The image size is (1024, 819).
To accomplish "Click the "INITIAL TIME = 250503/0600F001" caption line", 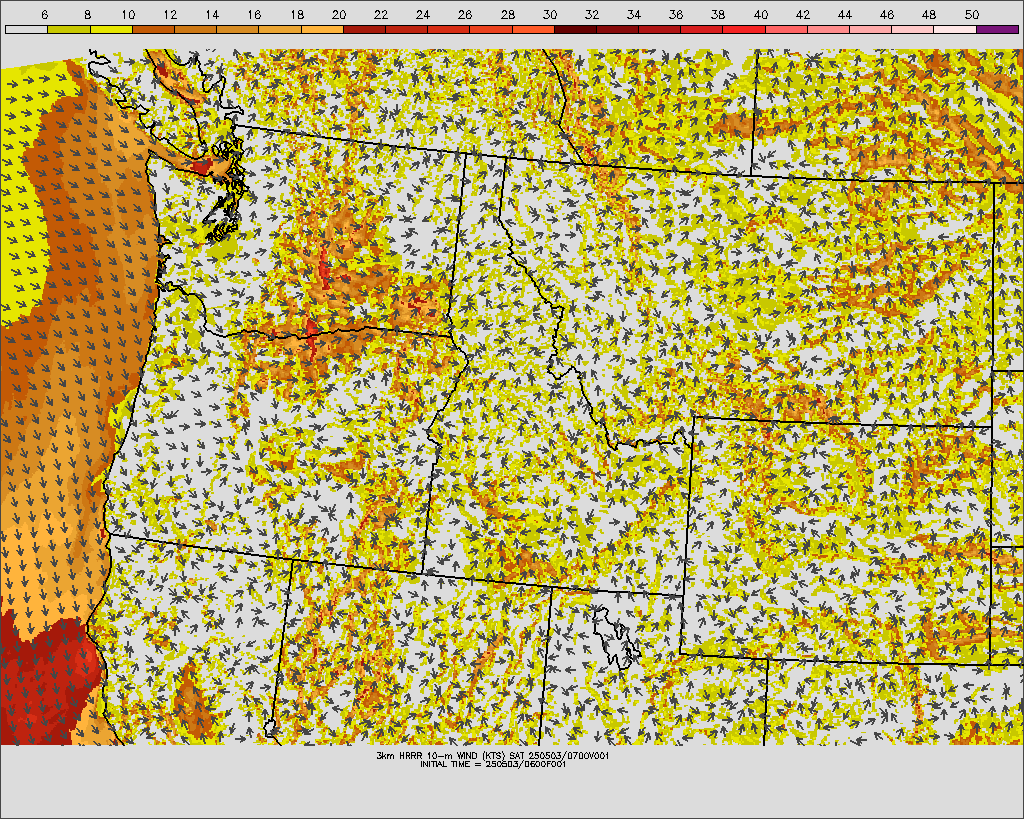I will [493, 764].
